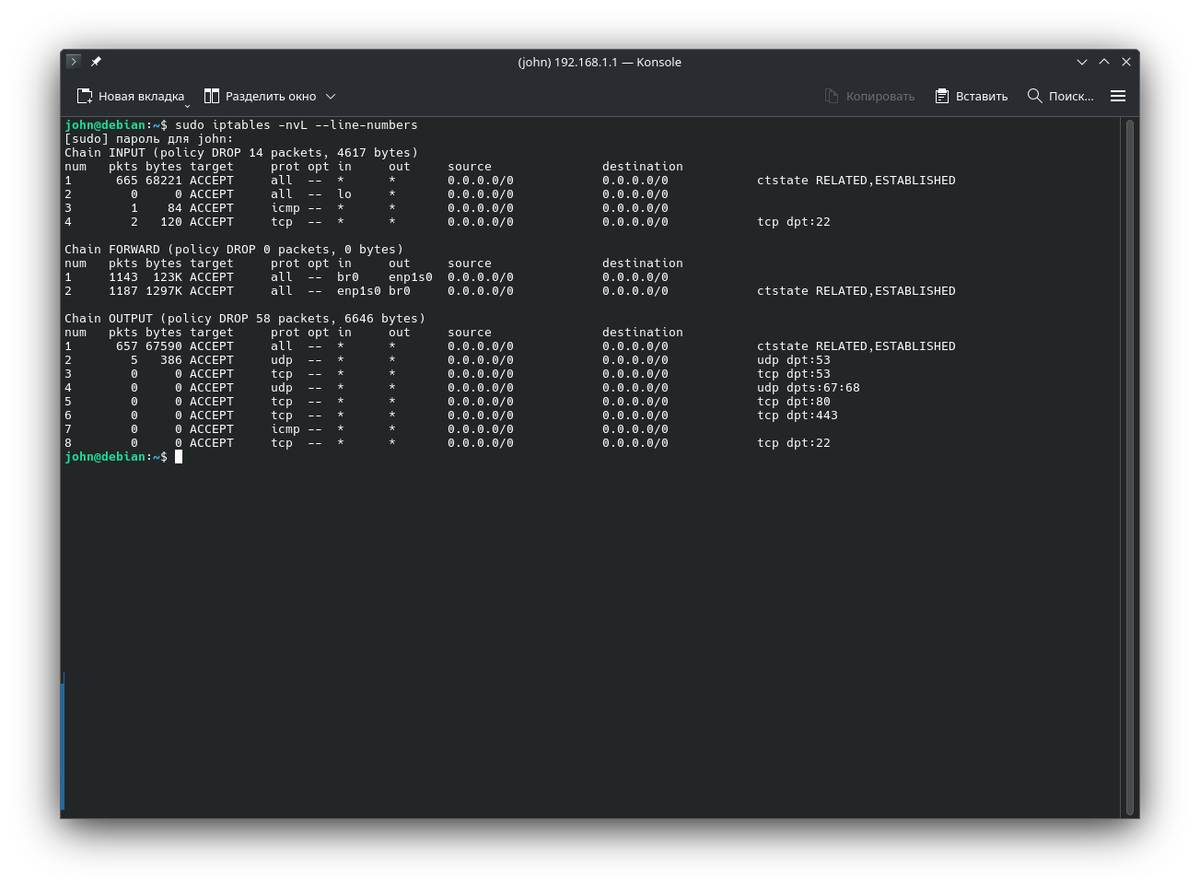Click 'udp dpt:53' rule text
This screenshot has height=890, width=1200.
793,360
